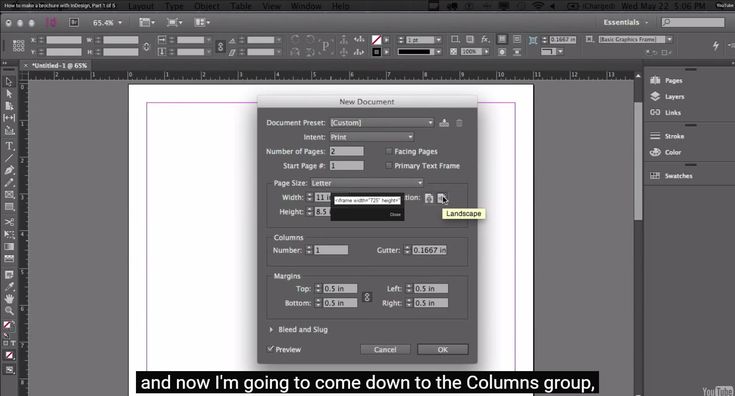735x396 pixels.
Task: Click the Landscape orientation icon
Action: tap(442, 198)
